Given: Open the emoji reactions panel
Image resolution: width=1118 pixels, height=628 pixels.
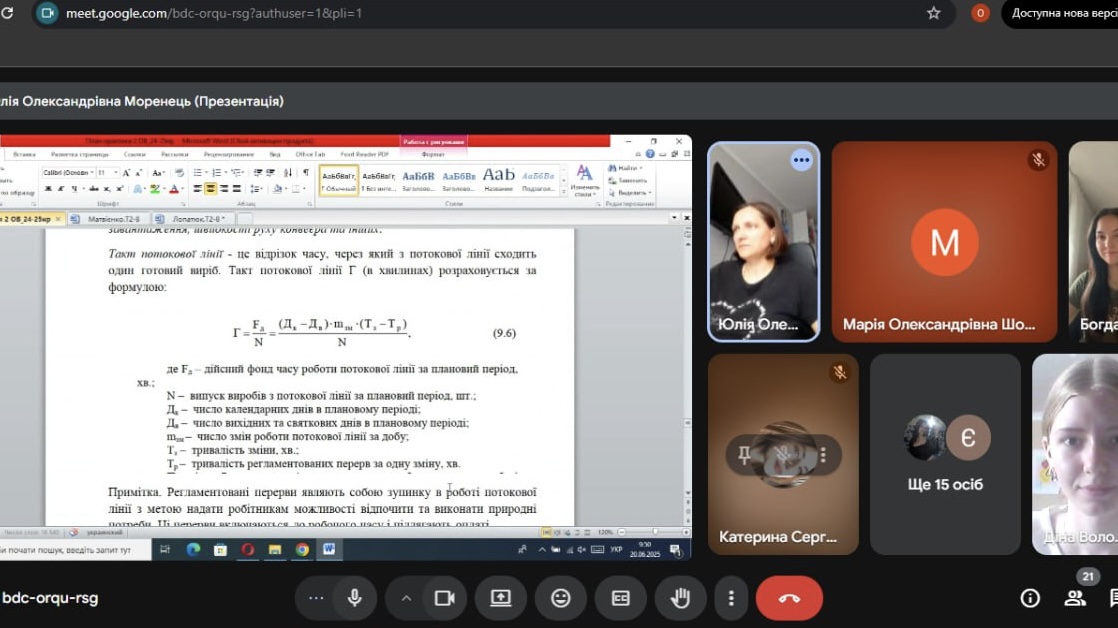Looking at the screenshot, I should click(x=560, y=598).
